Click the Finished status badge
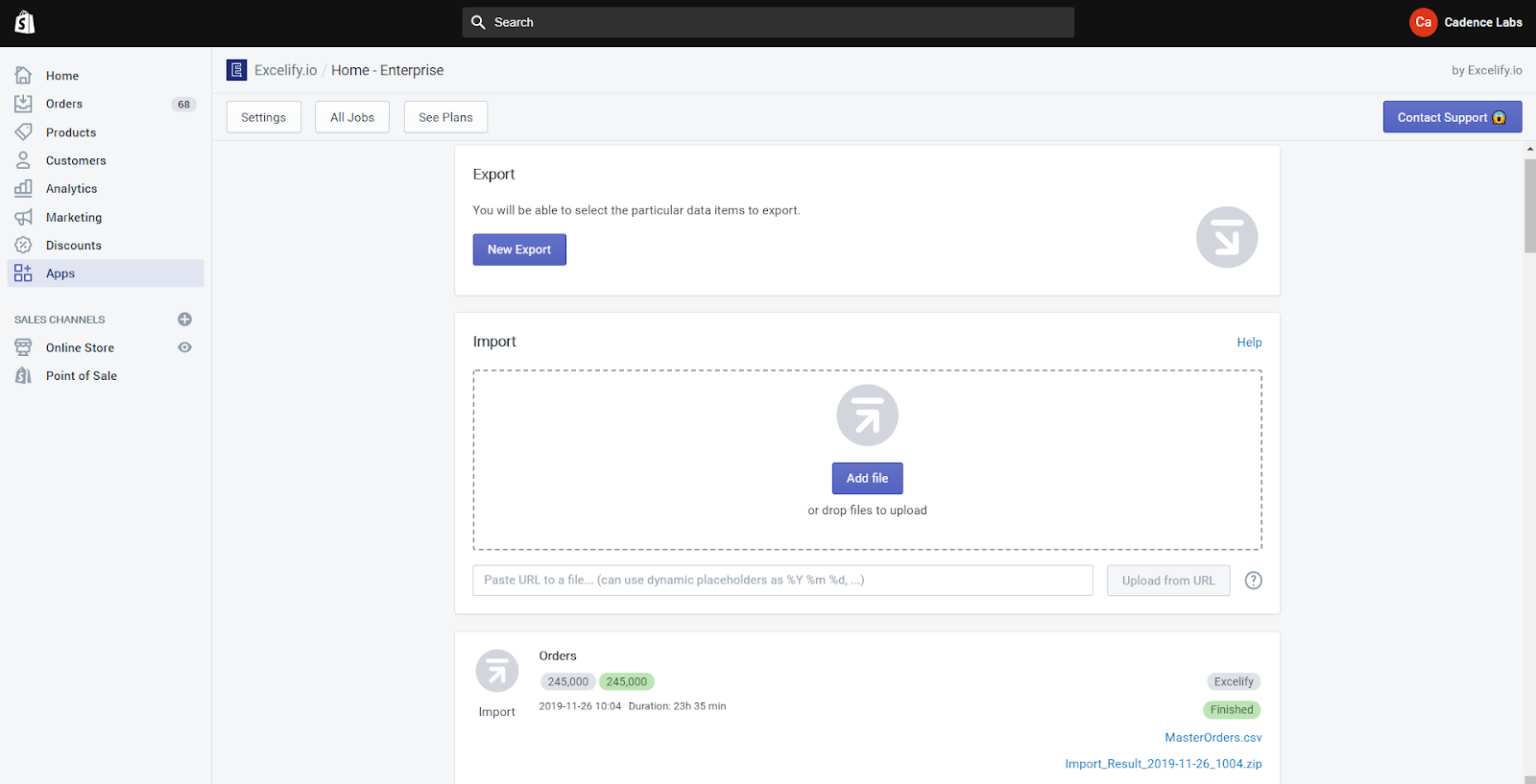The image size is (1536, 784). (1232, 710)
